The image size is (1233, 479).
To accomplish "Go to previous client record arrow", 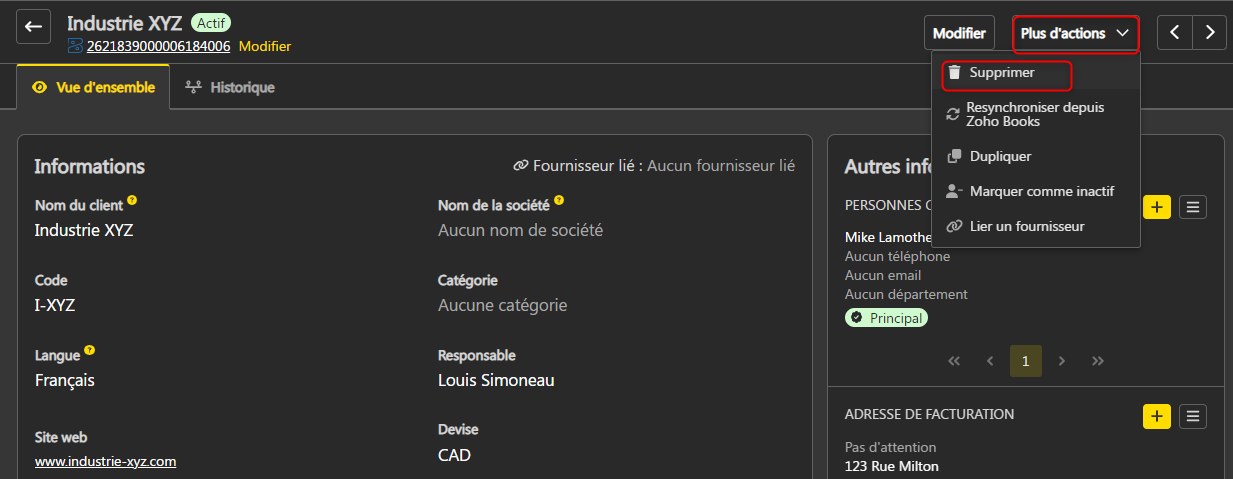I will click(1175, 33).
